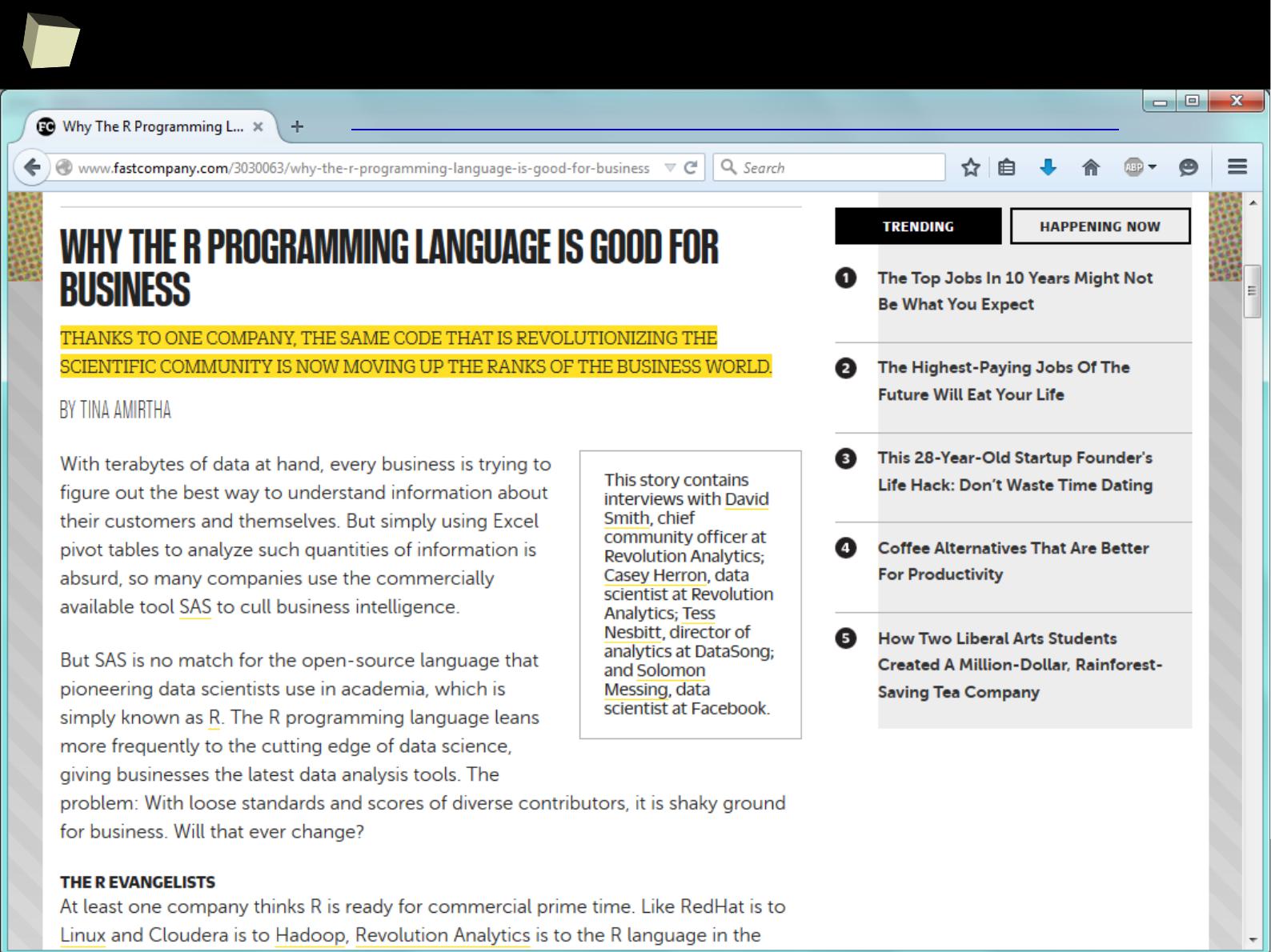Click the BY TINA AMIRTHA byline
Screen dimensions: 1271x952
pyautogui.click(x=115, y=410)
